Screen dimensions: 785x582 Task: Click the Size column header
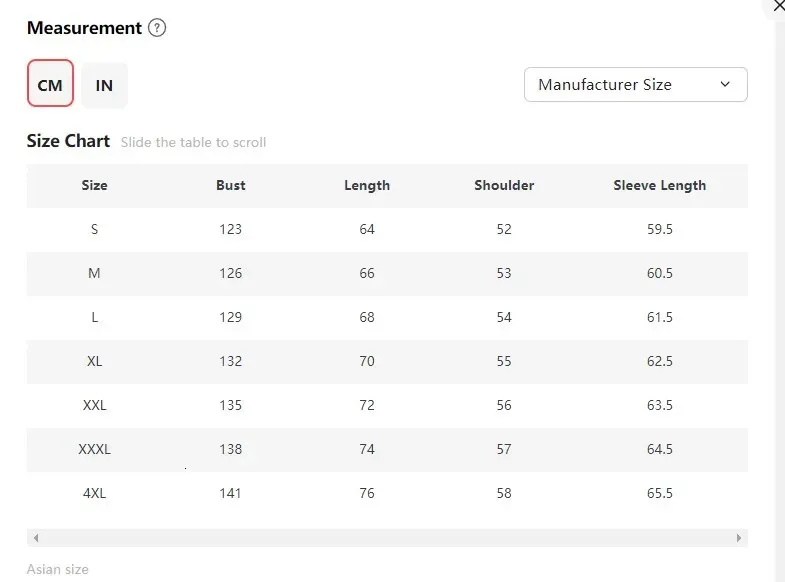[94, 185]
